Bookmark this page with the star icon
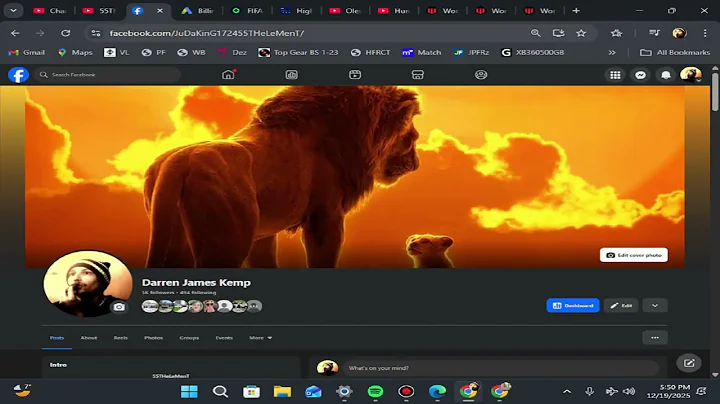The image size is (720, 404). (x=581, y=33)
